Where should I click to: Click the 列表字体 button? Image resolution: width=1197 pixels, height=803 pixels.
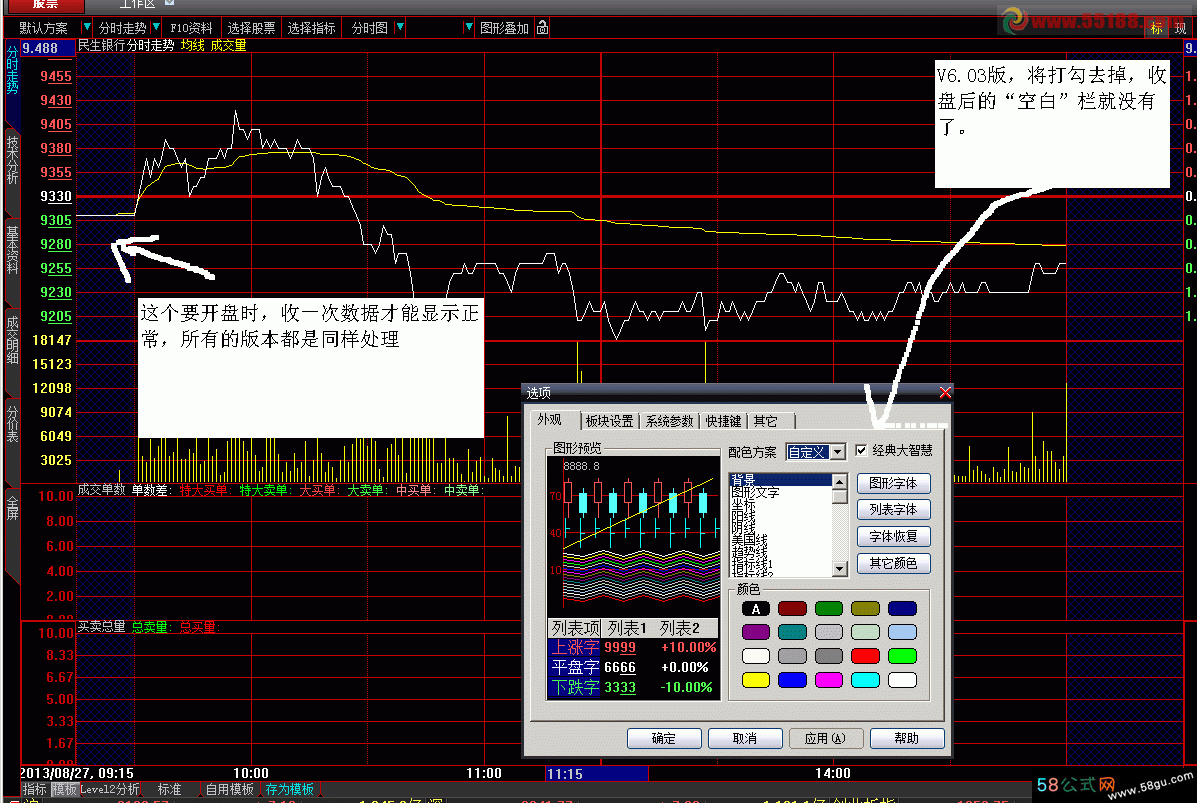[893, 510]
